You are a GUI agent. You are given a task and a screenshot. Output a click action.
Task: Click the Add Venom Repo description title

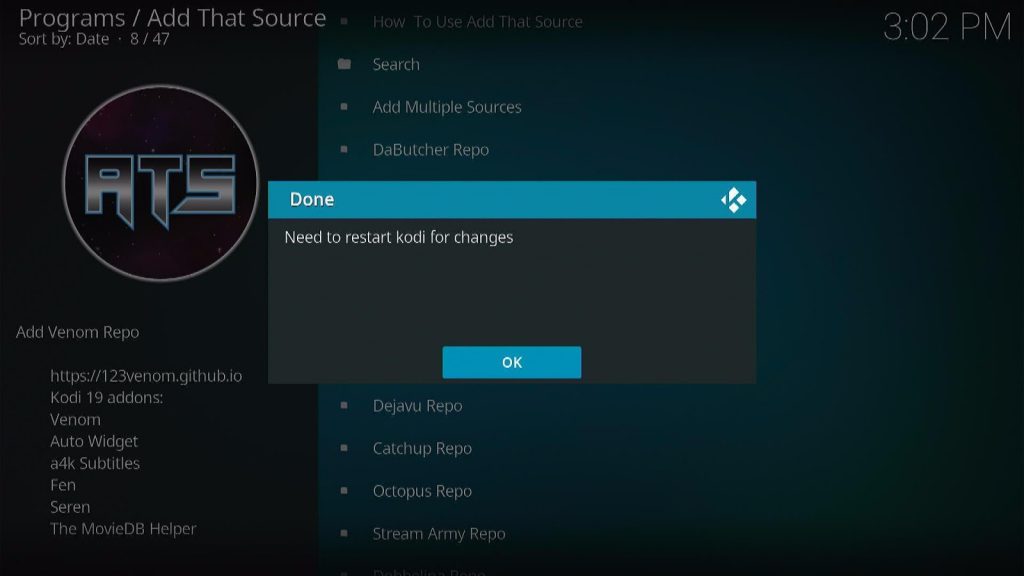[x=78, y=332]
